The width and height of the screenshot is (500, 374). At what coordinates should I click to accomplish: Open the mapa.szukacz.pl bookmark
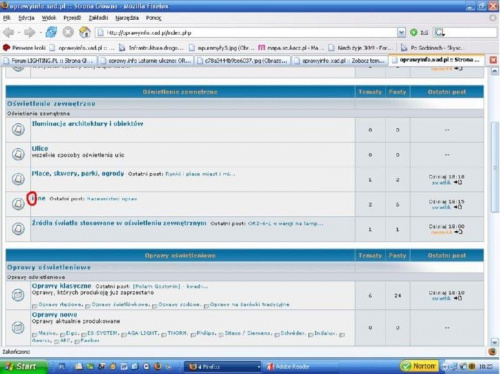tap(291, 48)
